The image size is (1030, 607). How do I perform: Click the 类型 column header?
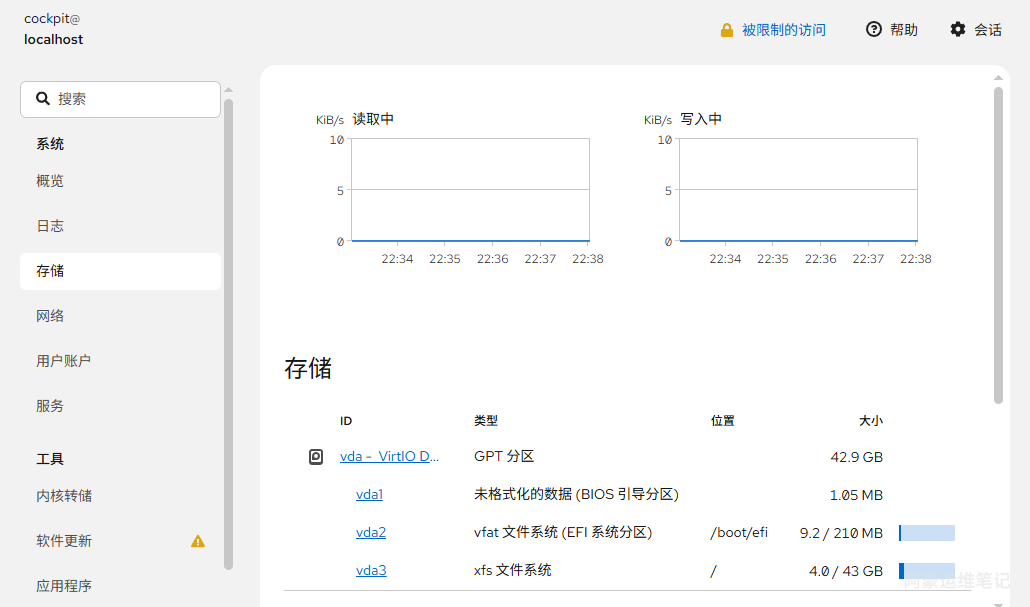pyautogui.click(x=486, y=421)
